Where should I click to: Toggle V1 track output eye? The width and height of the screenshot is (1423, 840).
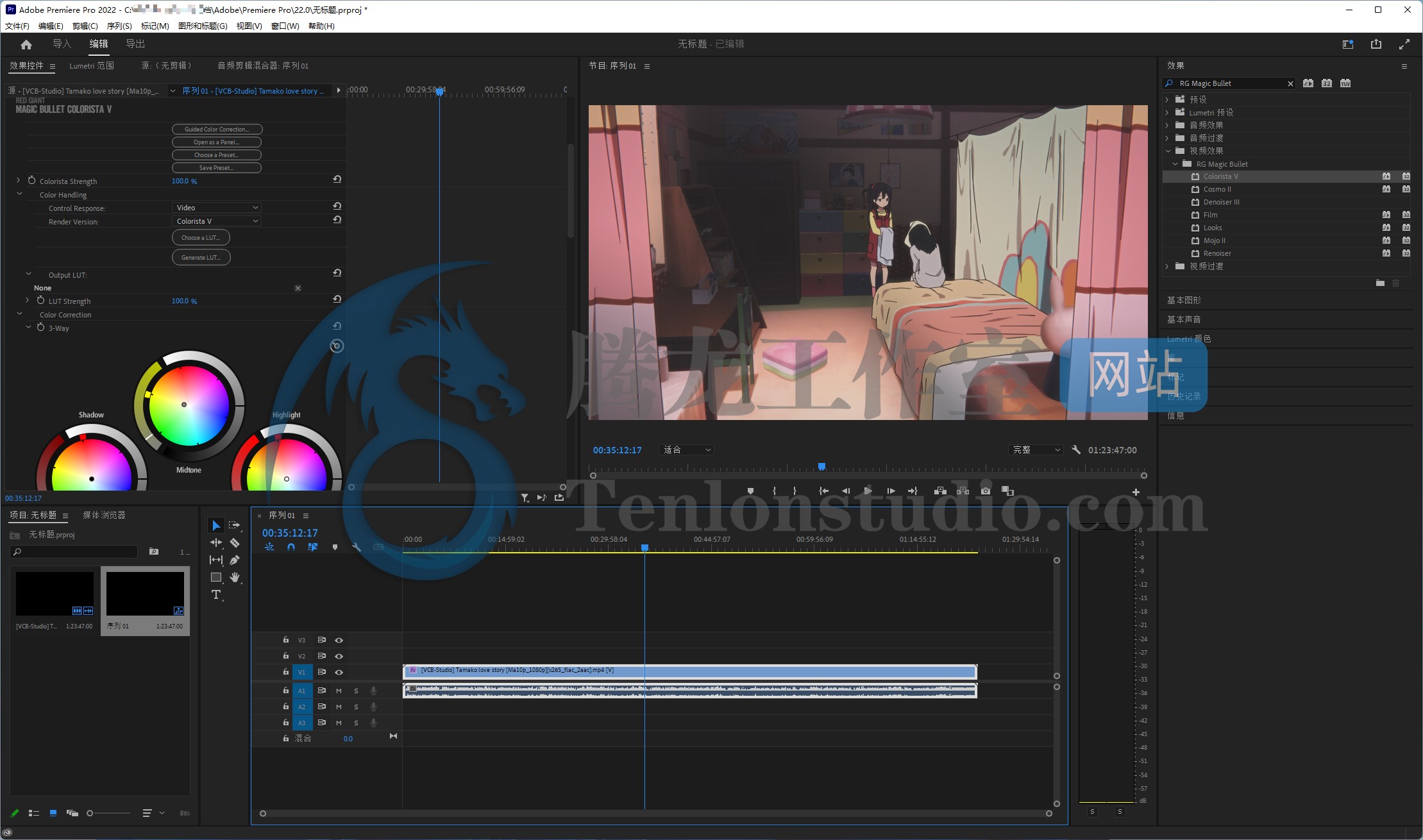tap(339, 672)
